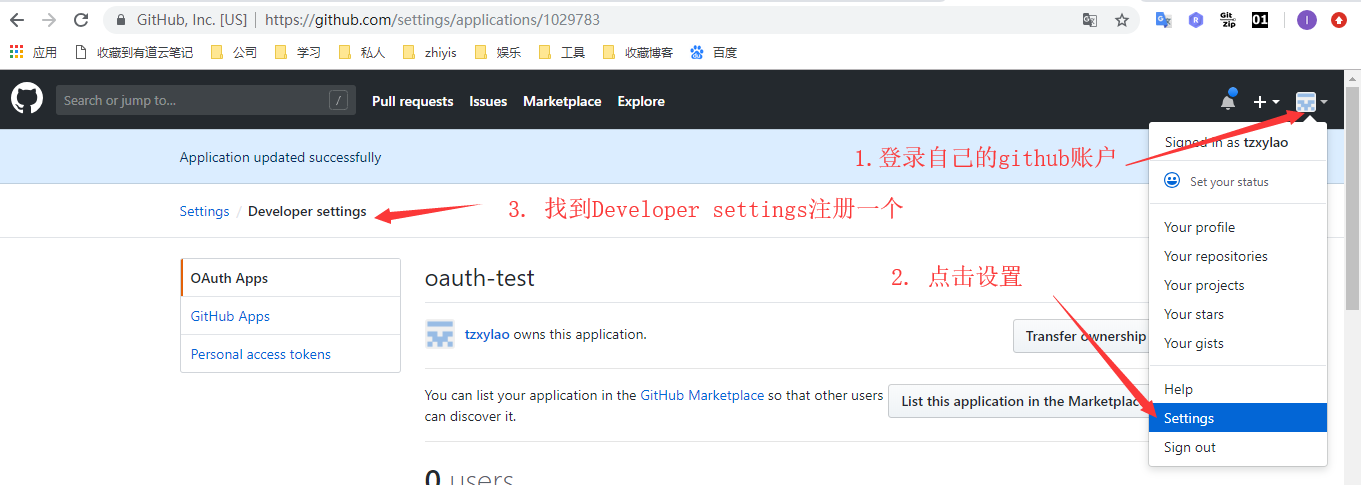Viewport: 1361px width, 485px height.
Task: Choose Your profile from user menu
Action: [1238, 227]
